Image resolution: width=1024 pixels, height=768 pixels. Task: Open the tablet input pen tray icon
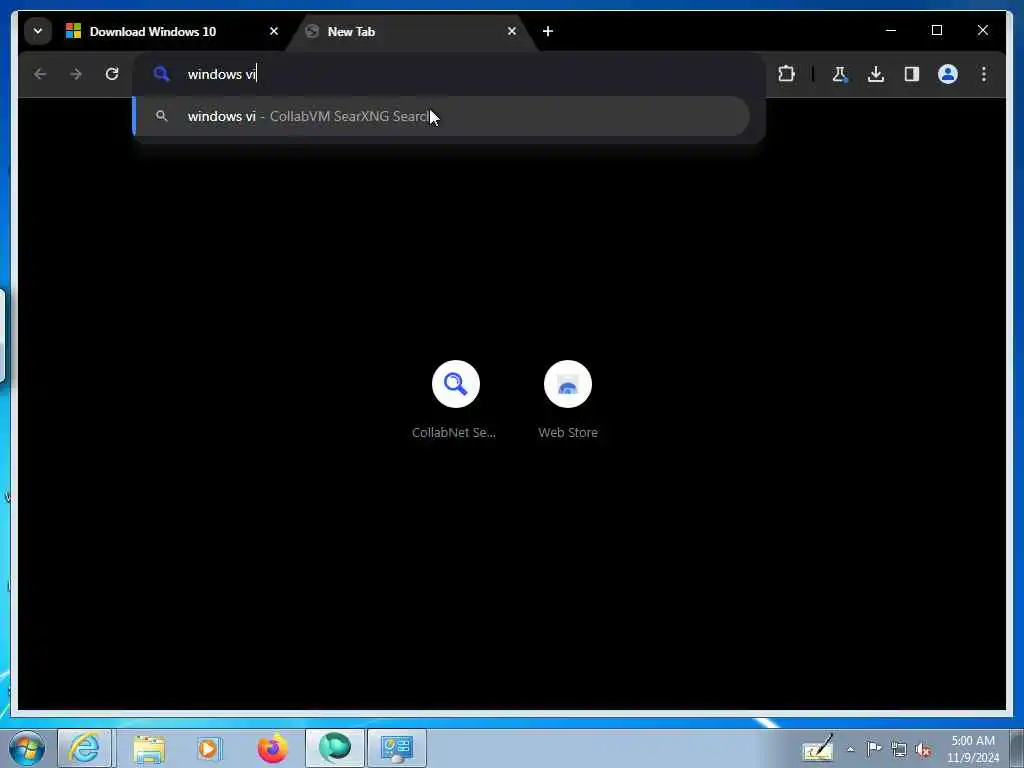click(818, 749)
